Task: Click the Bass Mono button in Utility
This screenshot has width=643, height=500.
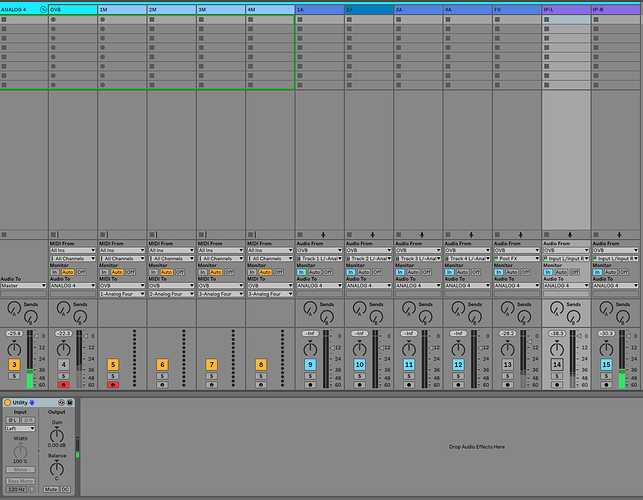Action: (20, 480)
